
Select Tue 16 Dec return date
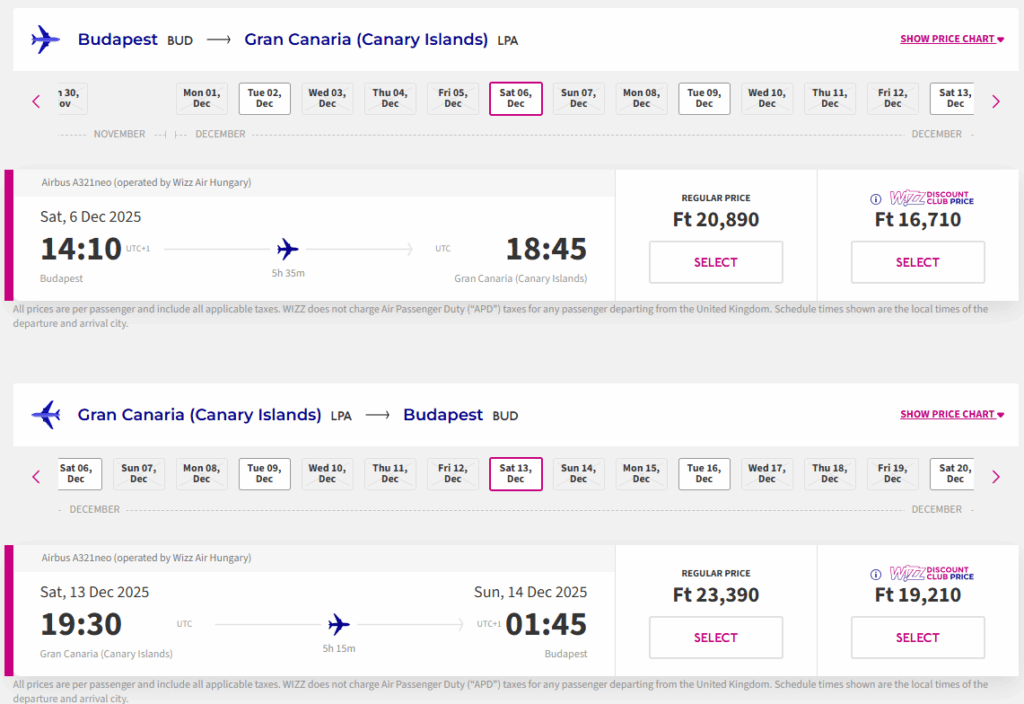[x=704, y=474]
